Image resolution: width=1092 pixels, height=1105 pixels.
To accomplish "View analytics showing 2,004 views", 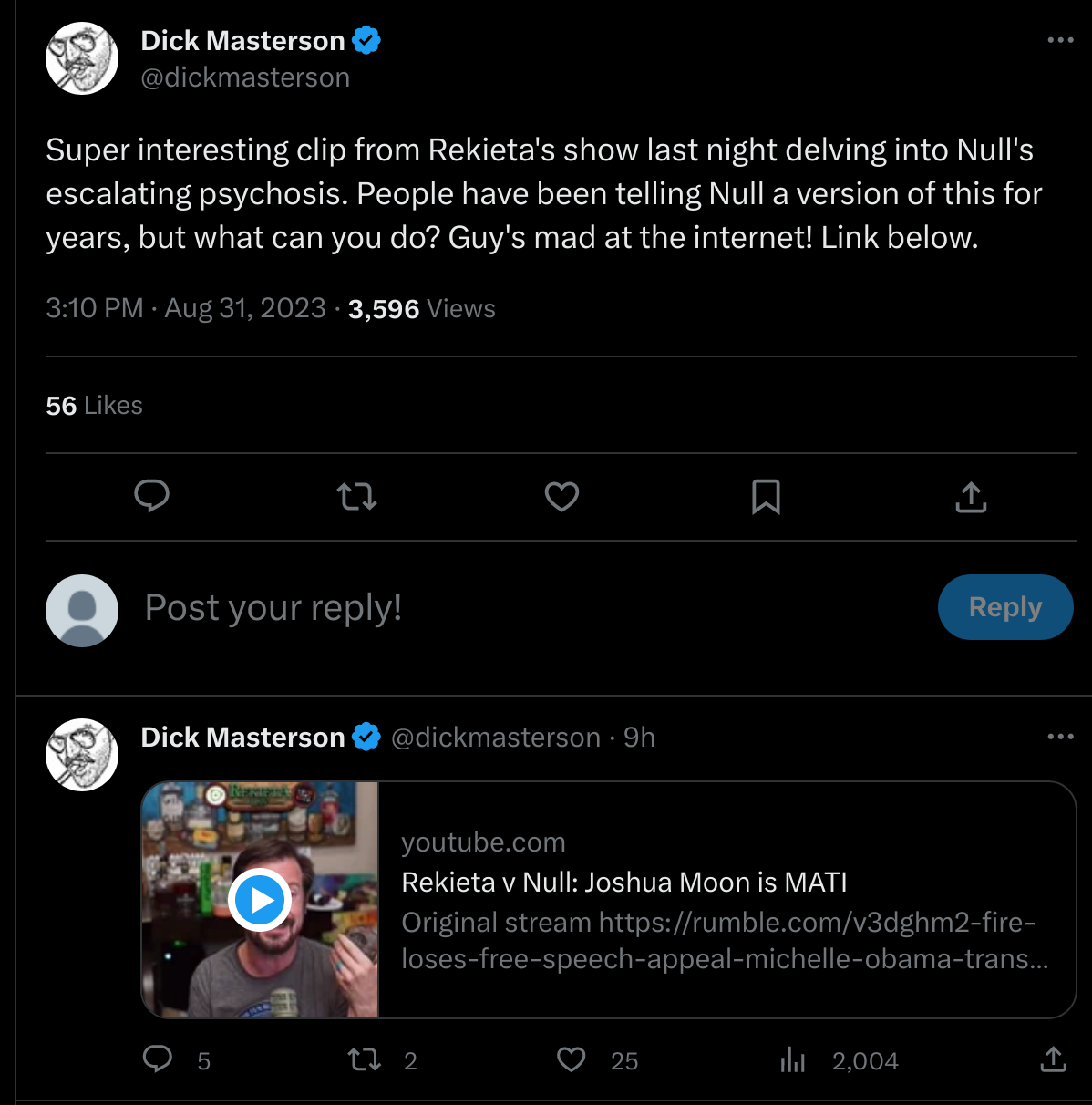I will pos(793,1059).
